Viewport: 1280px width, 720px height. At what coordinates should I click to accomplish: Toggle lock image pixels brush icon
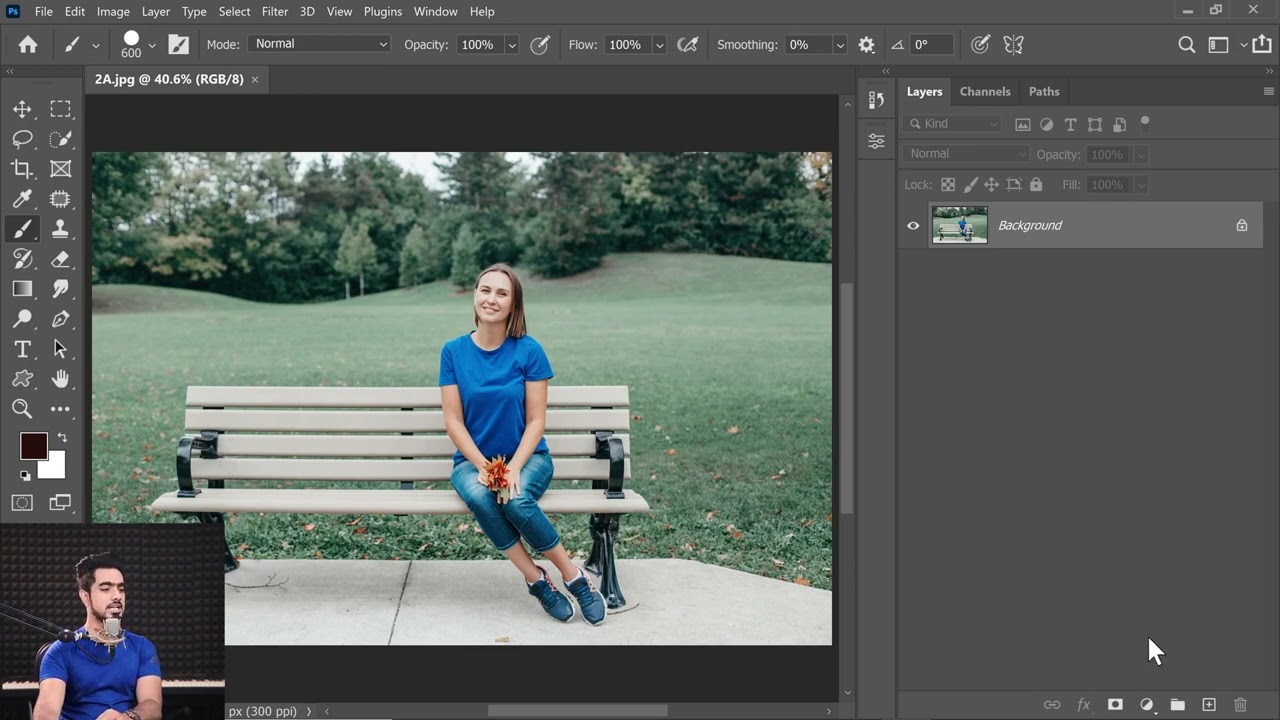click(x=970, y=185)
